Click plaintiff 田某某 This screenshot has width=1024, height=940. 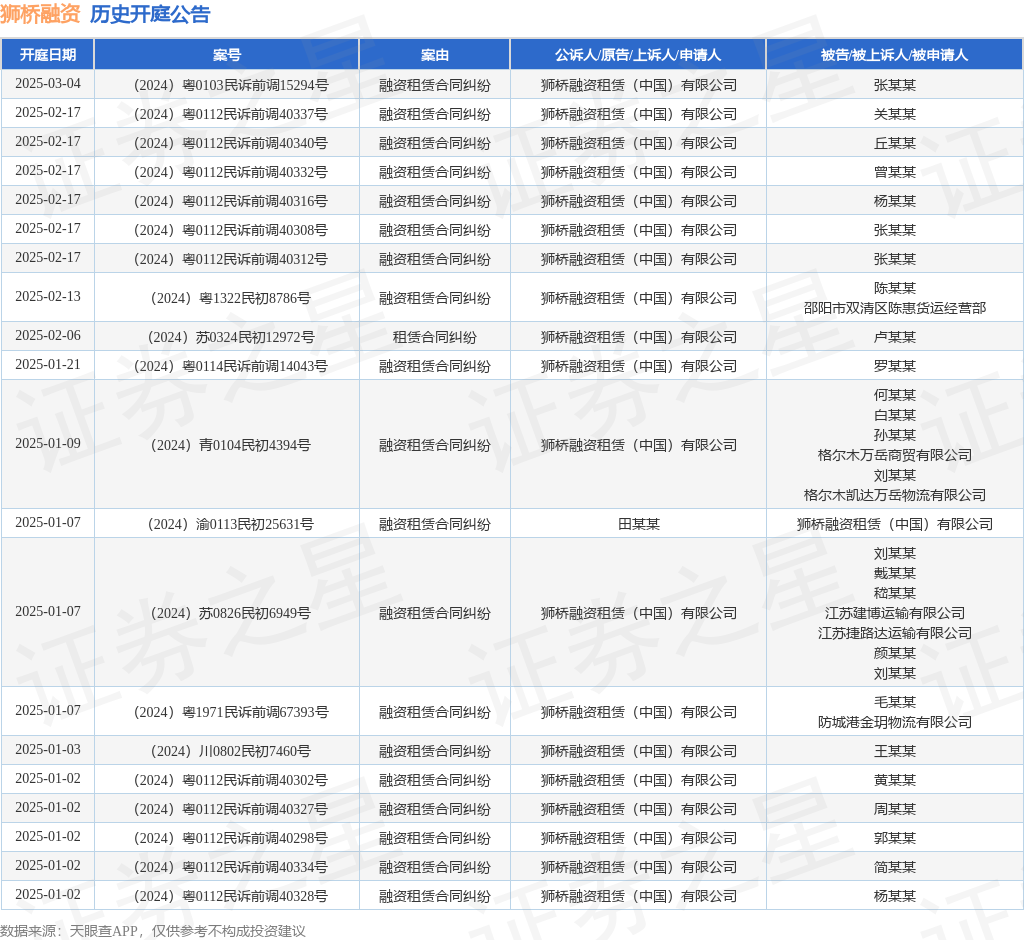click(x=639, y=525)
